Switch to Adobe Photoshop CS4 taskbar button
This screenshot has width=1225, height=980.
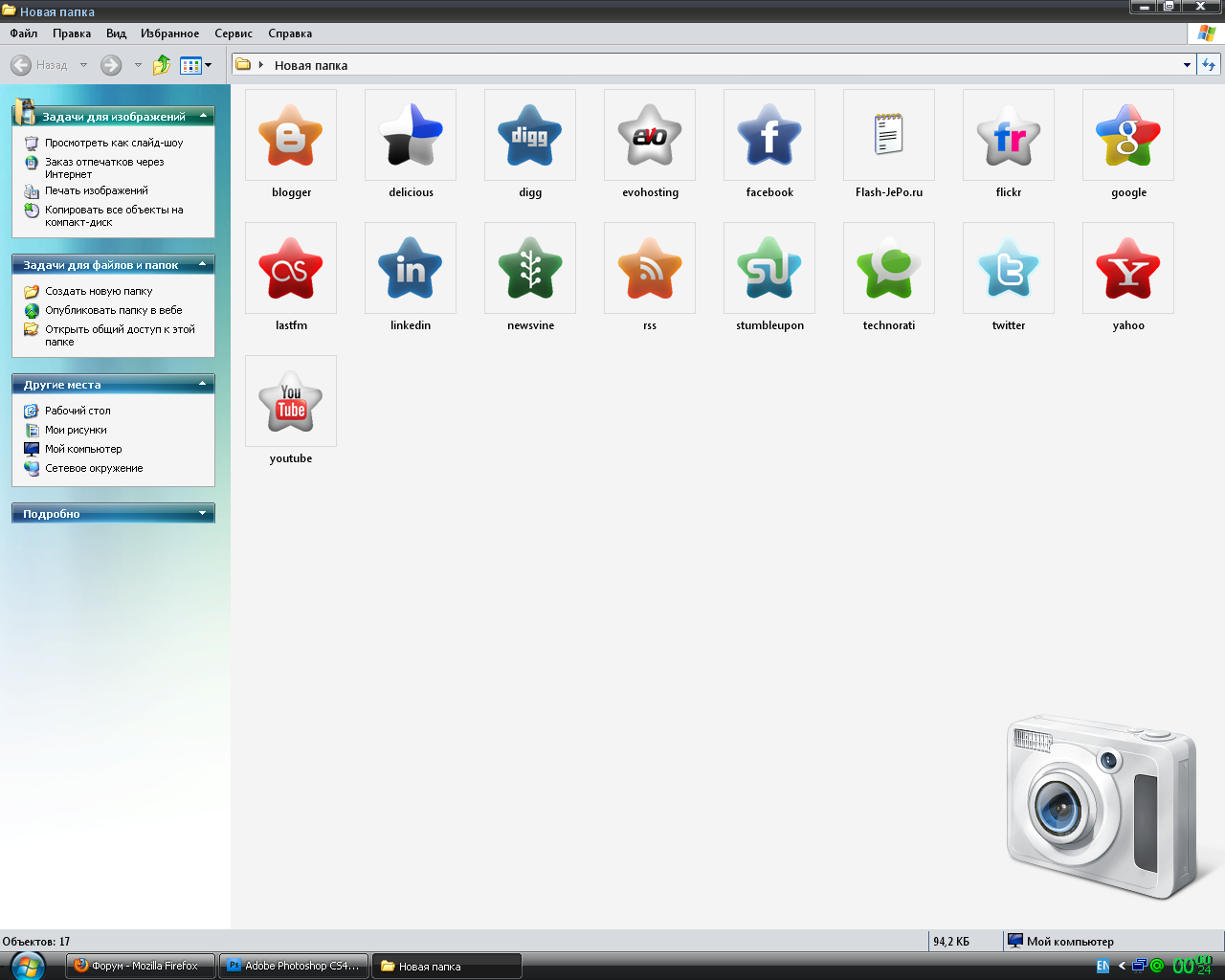294,966
